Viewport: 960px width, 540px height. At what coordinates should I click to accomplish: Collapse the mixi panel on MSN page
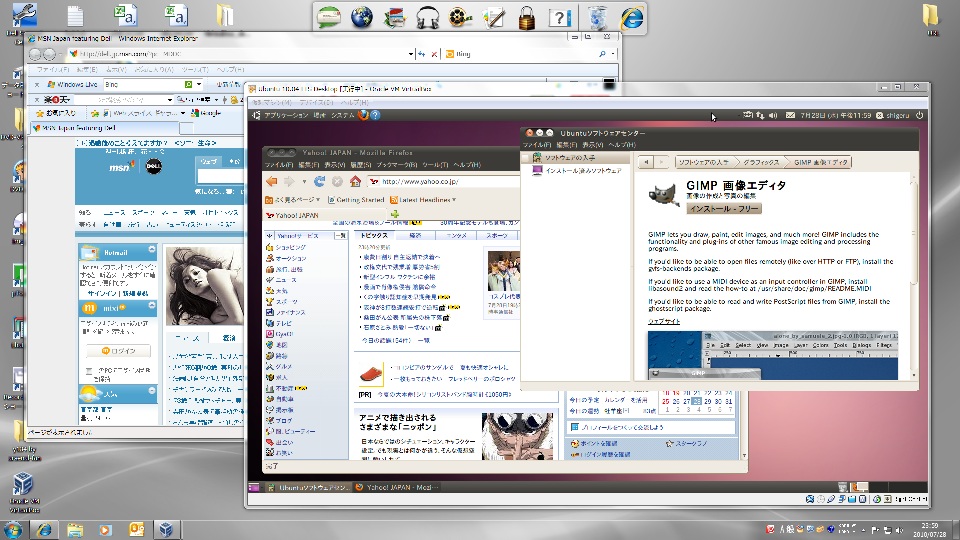click(x=152, y=306)
